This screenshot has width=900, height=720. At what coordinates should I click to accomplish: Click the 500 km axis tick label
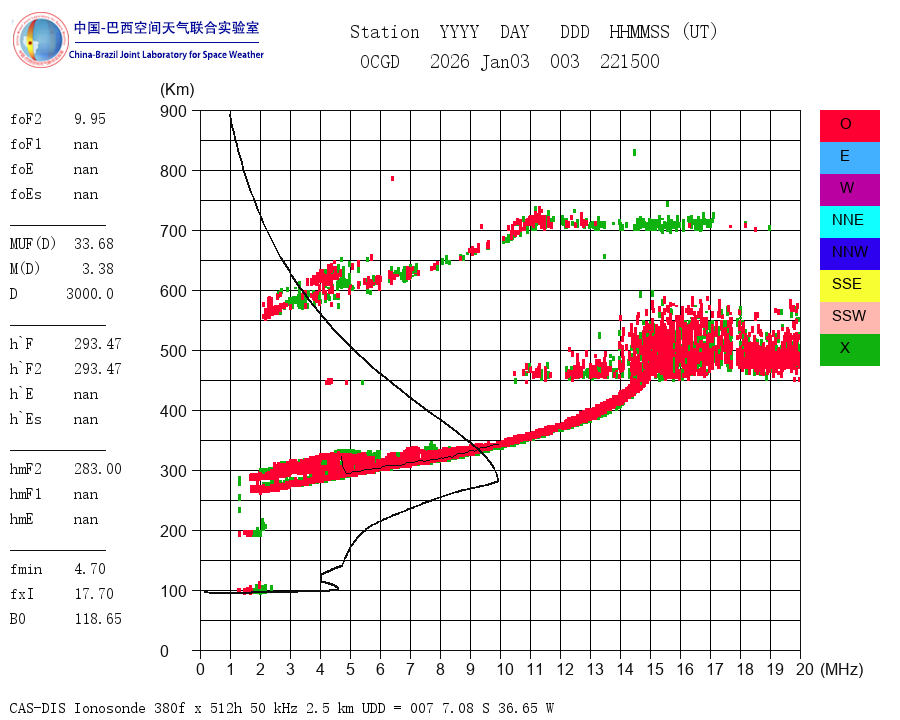173,351
